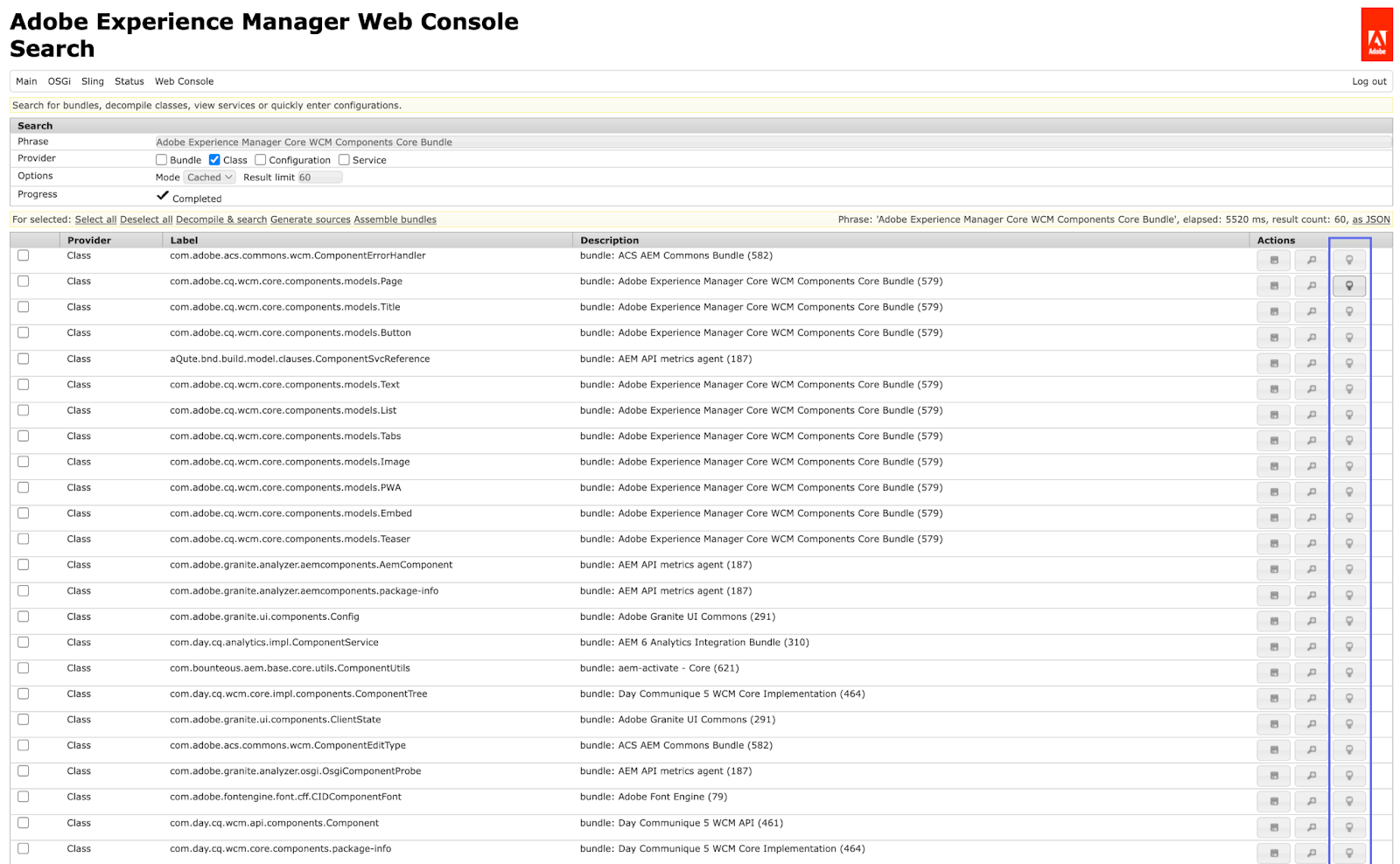Click the bundle icon for ComponentSvcReference row
Screen dimensions: 1400x864
[1274, 363]
